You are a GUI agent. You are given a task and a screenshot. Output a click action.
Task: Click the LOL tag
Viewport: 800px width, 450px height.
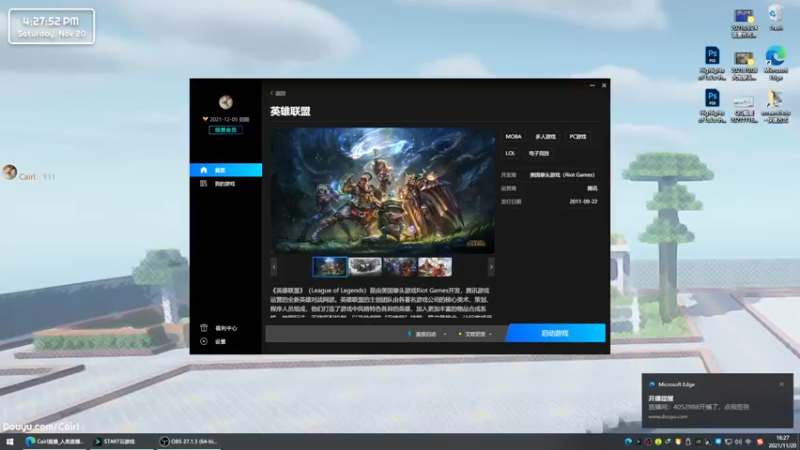click(x=510, y=153)
